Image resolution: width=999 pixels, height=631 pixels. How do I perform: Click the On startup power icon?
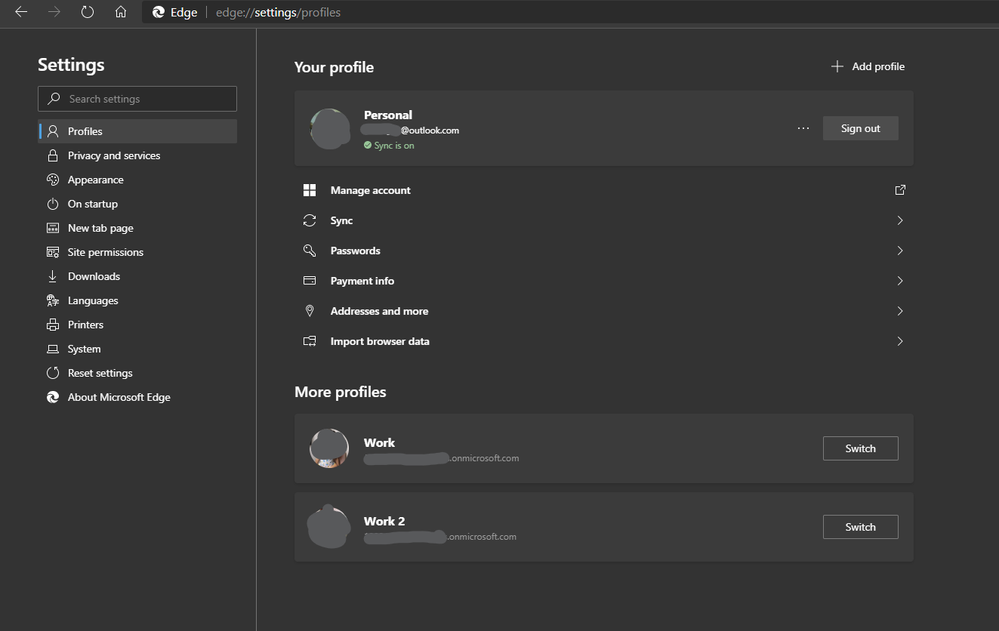pos(53,204)
